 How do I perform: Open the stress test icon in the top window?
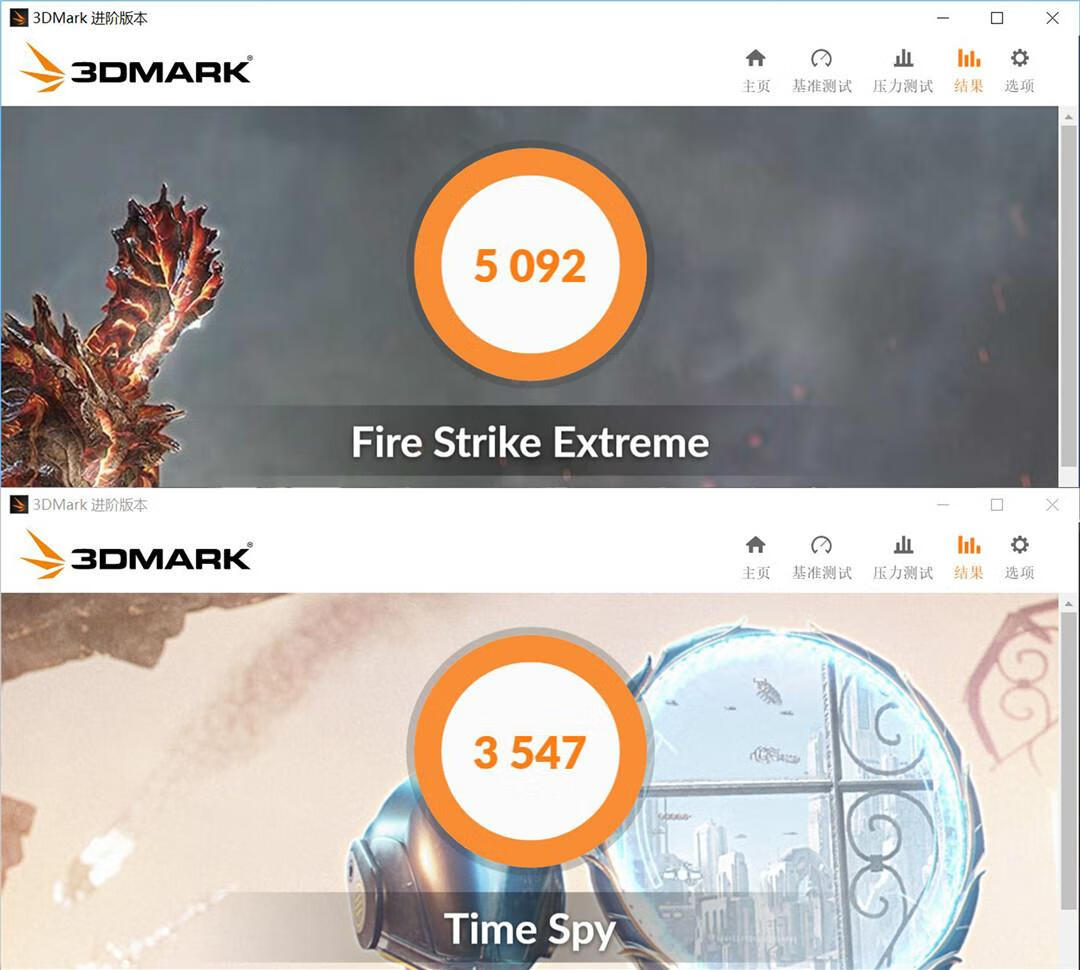pos(903,59)
